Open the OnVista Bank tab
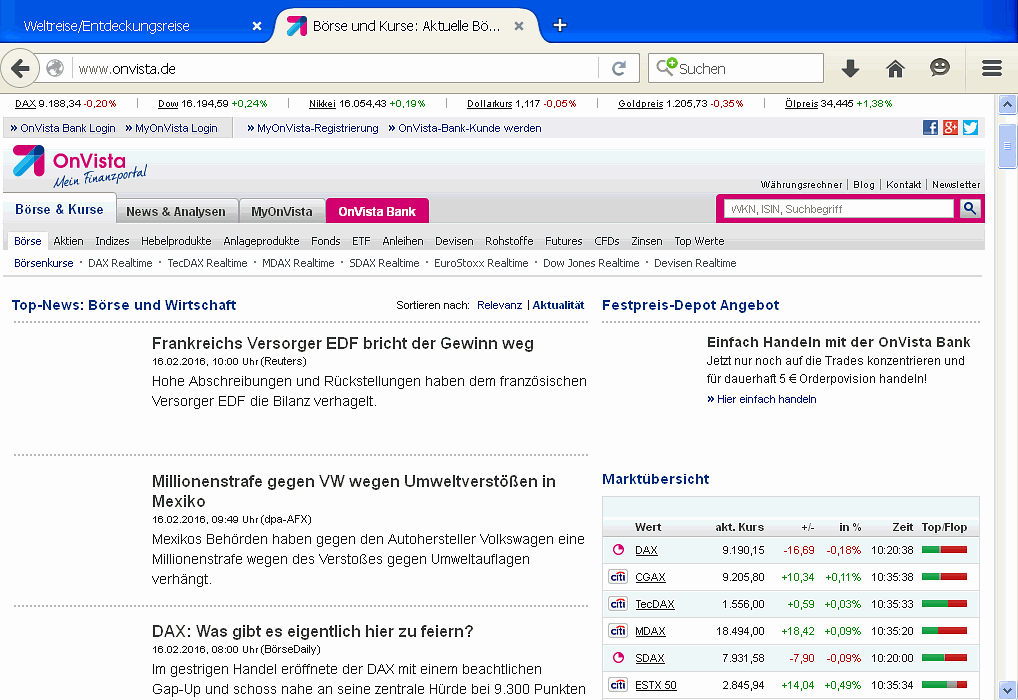The image size is (1018, 700). click(377, 211)
